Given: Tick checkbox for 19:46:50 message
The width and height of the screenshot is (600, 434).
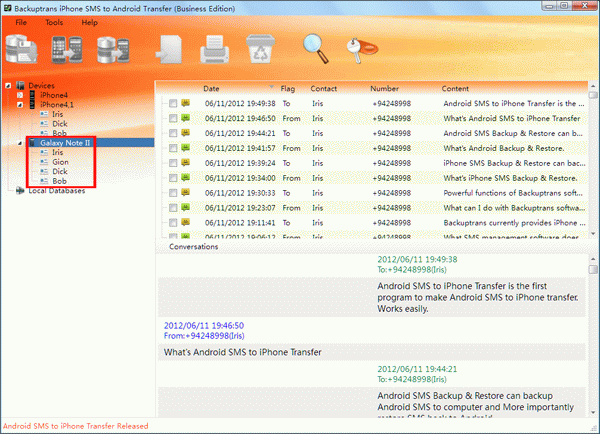Looking at the screenshot, I should click(173, 118).
